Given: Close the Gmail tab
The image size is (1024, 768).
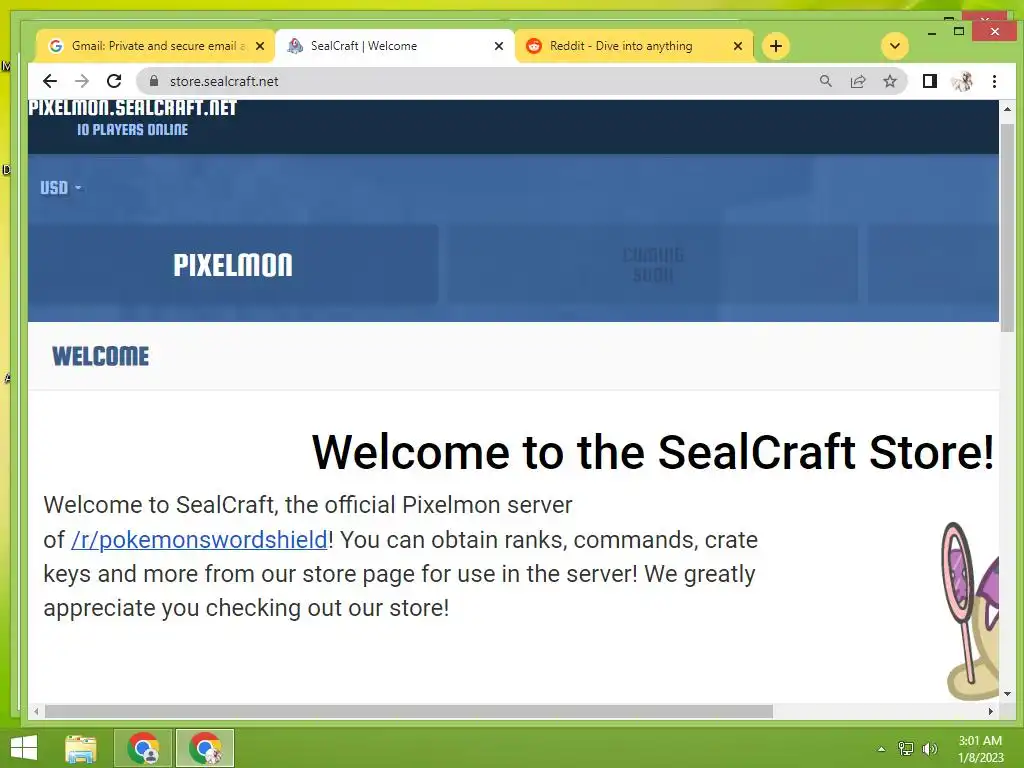Looking at the screenshot, I should pyautogui.click(x=260, y=46).
